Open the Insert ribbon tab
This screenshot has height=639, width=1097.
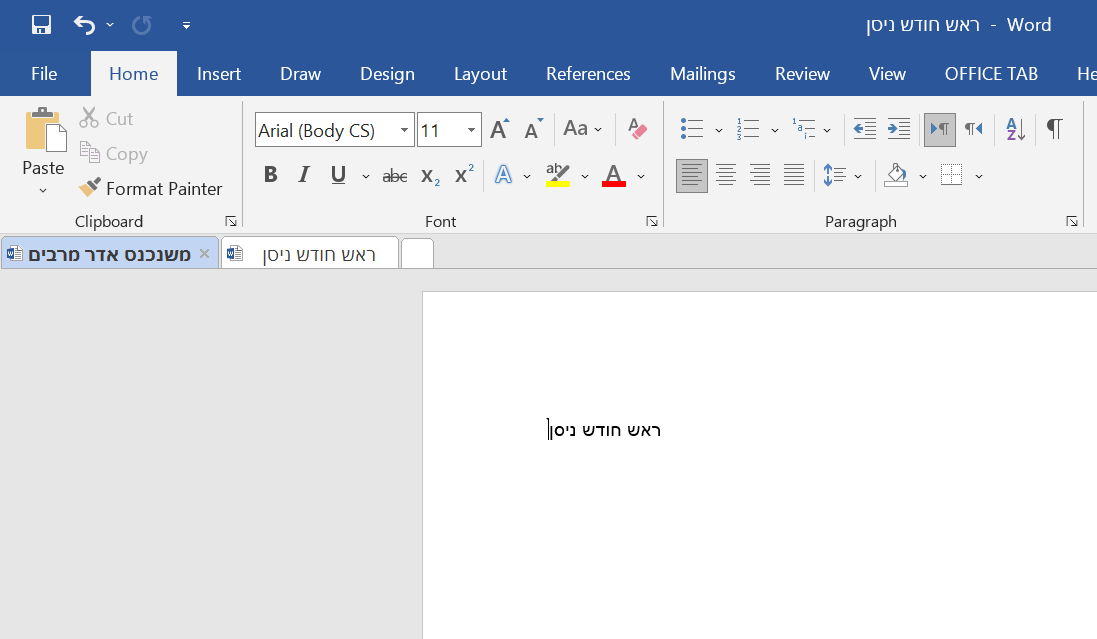tap(219, 74)
